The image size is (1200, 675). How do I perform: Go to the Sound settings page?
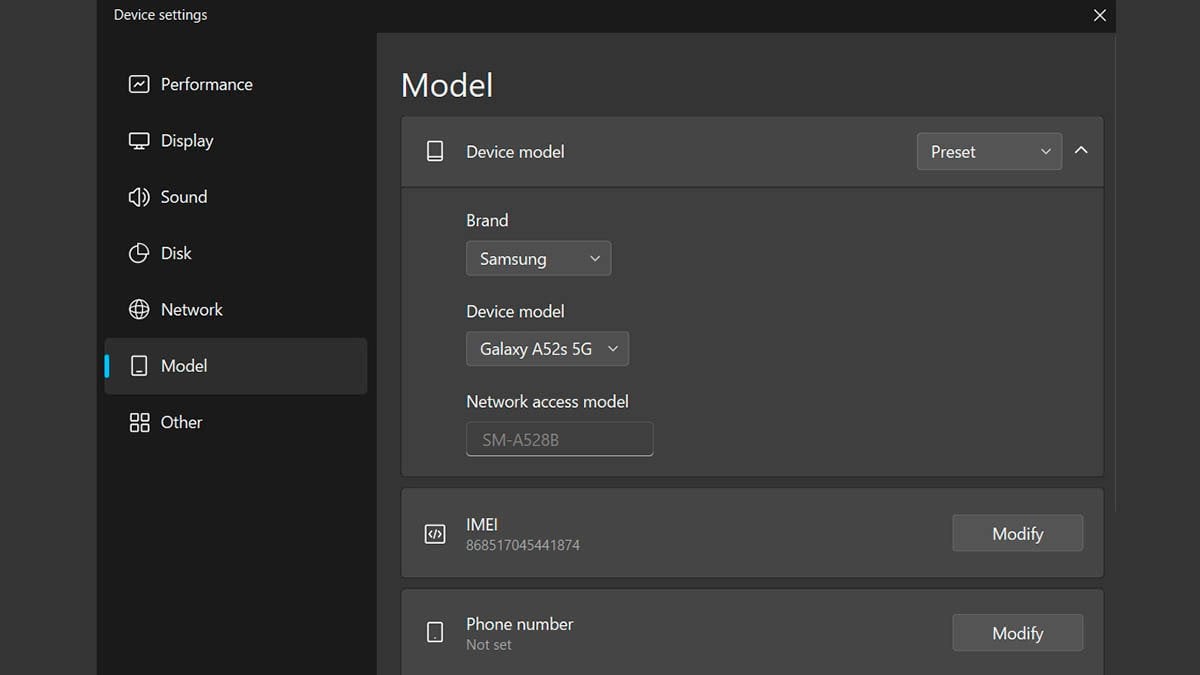(236, 197)
